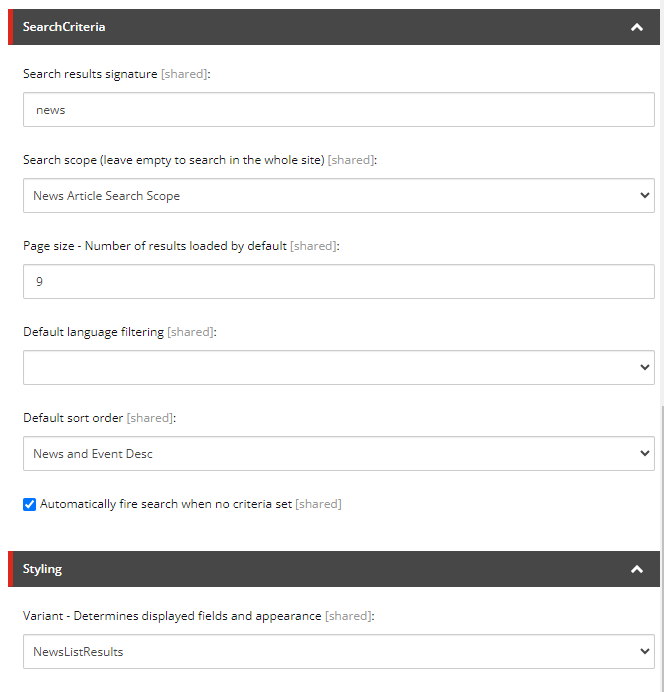Click the Variant field label text

pos(172,616)
